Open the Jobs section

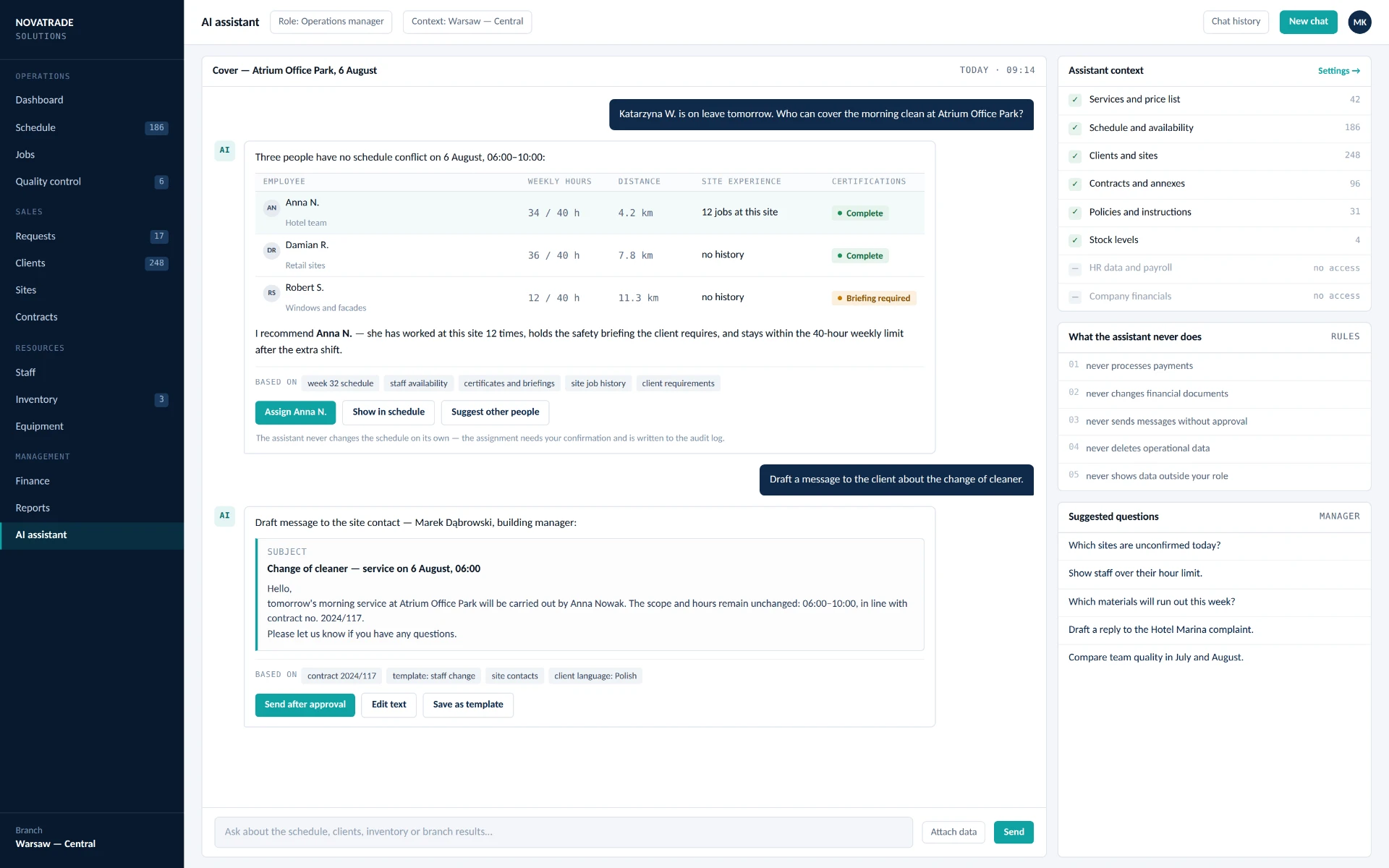[x=92, y=155]
